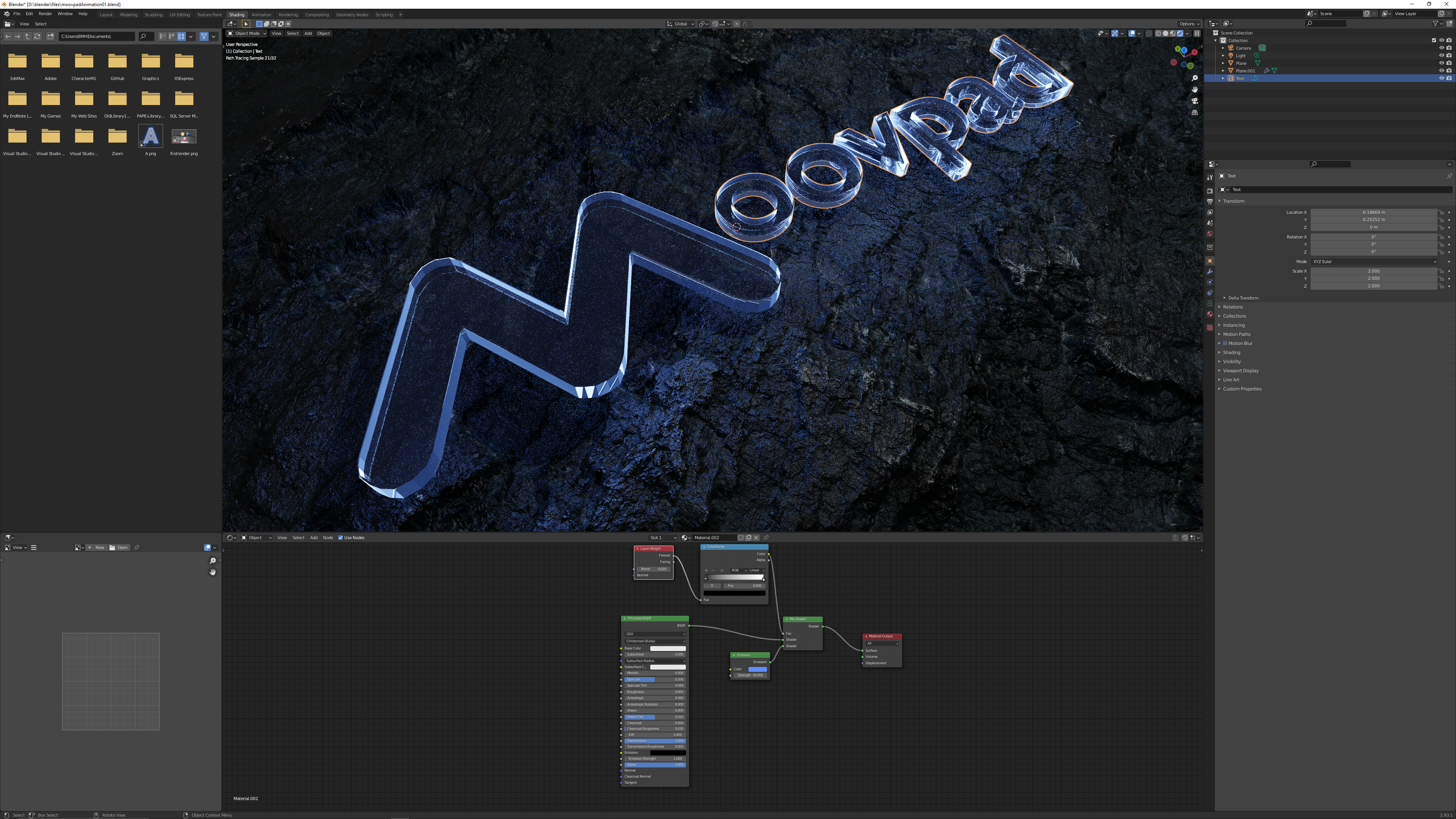This screenshot has width=1456, height=819.
Task: Toggle viewport overlays display button
Action: click(x=1131, y=33)
